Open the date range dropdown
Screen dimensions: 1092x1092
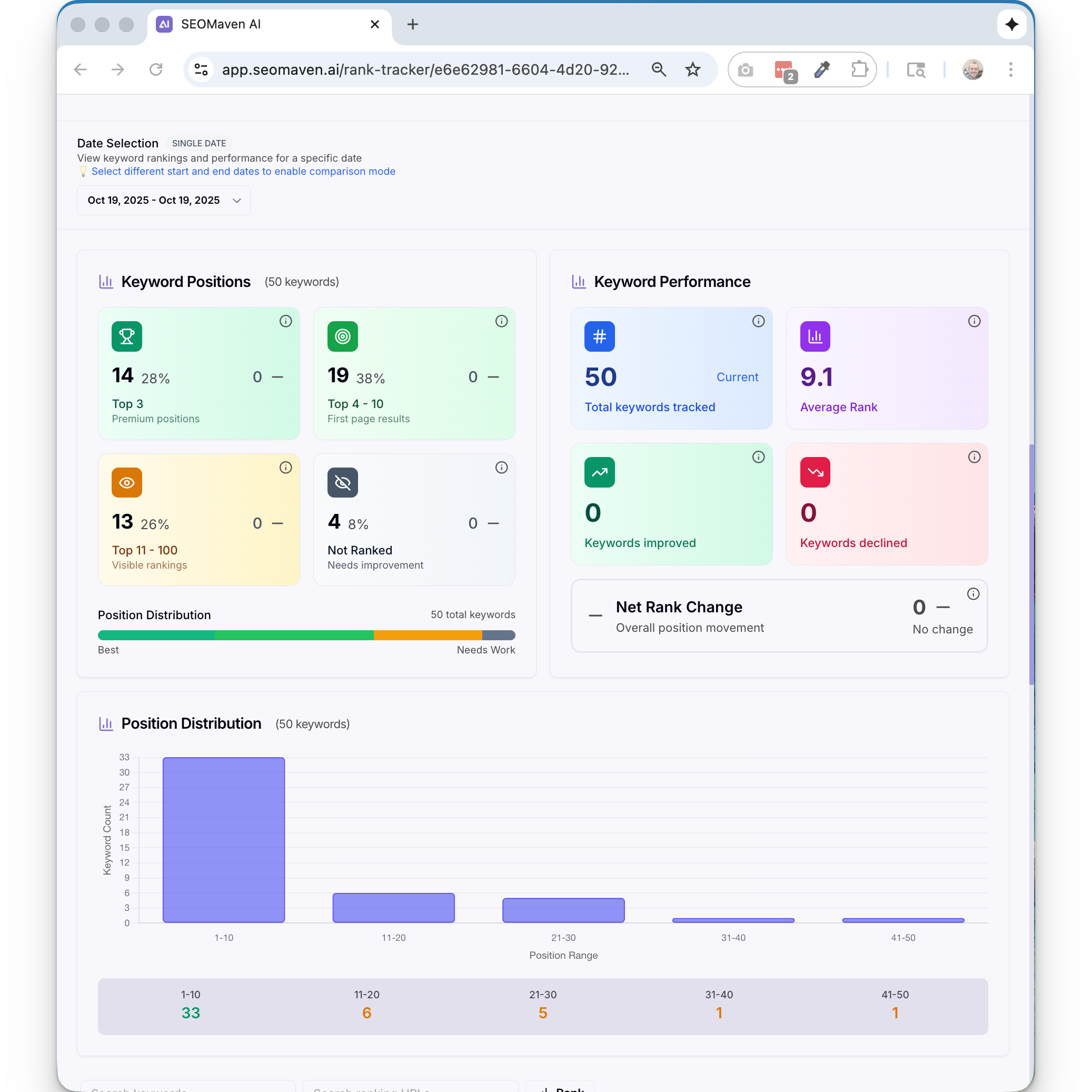coord(163,200)
